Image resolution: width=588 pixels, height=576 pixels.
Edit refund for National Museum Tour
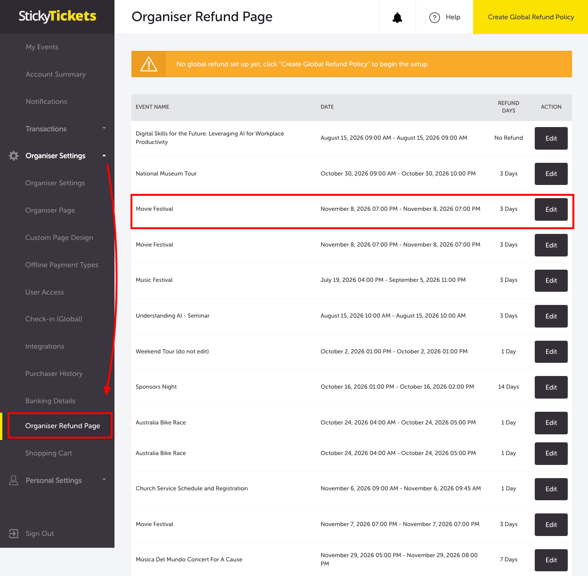click(551, 174)
